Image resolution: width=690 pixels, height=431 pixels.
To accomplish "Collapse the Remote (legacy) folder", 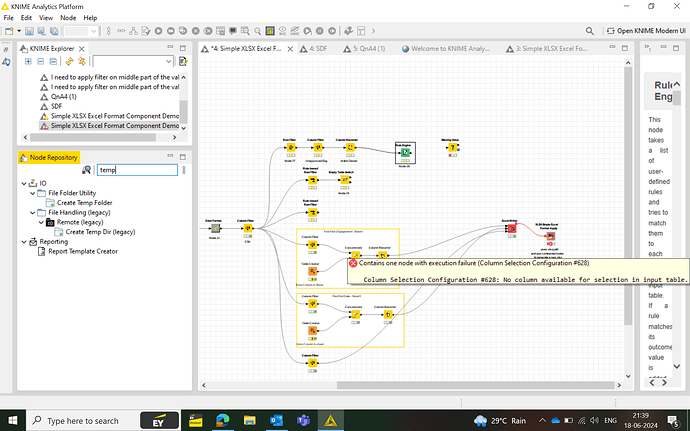I will click(x=41, y=222).
